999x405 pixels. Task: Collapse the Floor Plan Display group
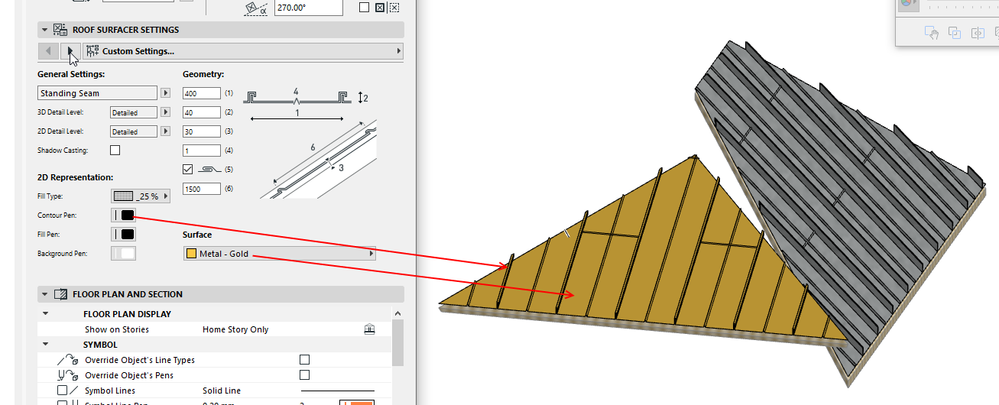(45, 314)
